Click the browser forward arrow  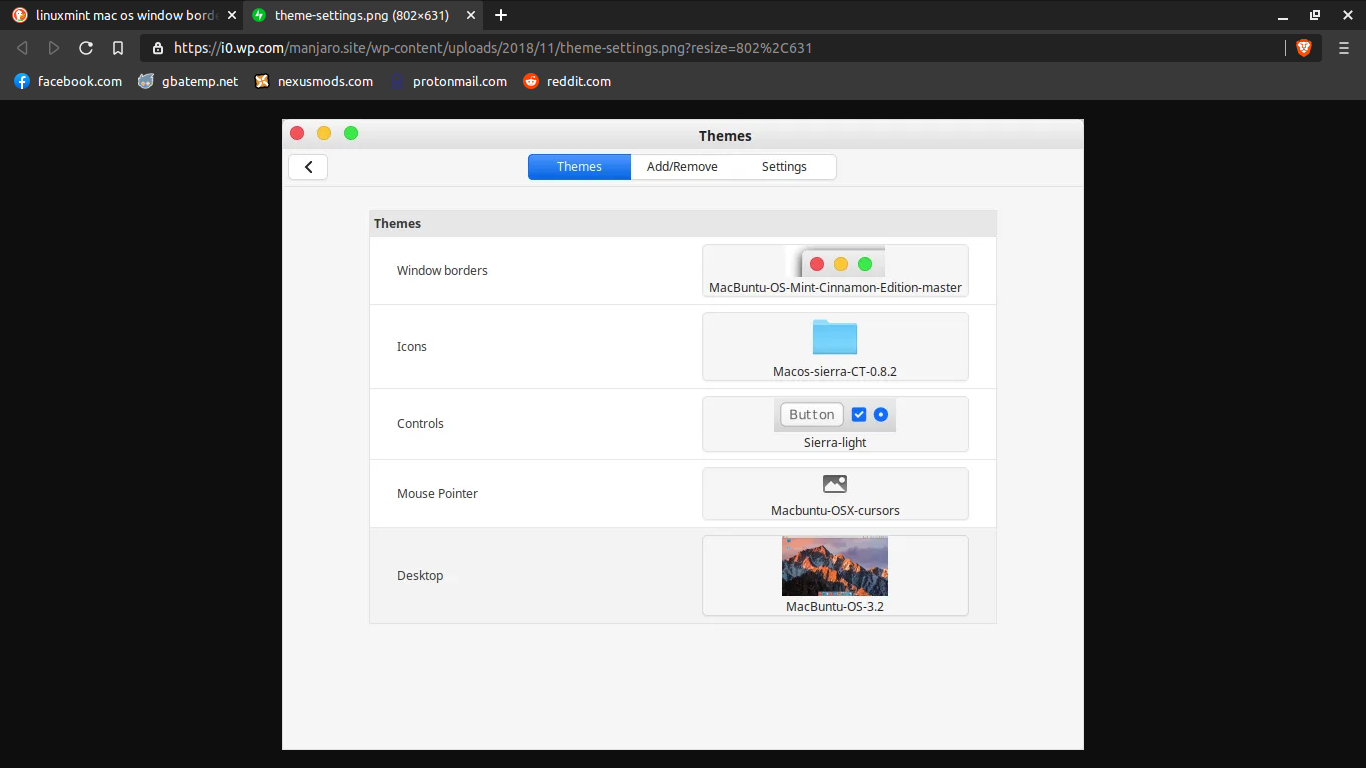tap(54, 48)
